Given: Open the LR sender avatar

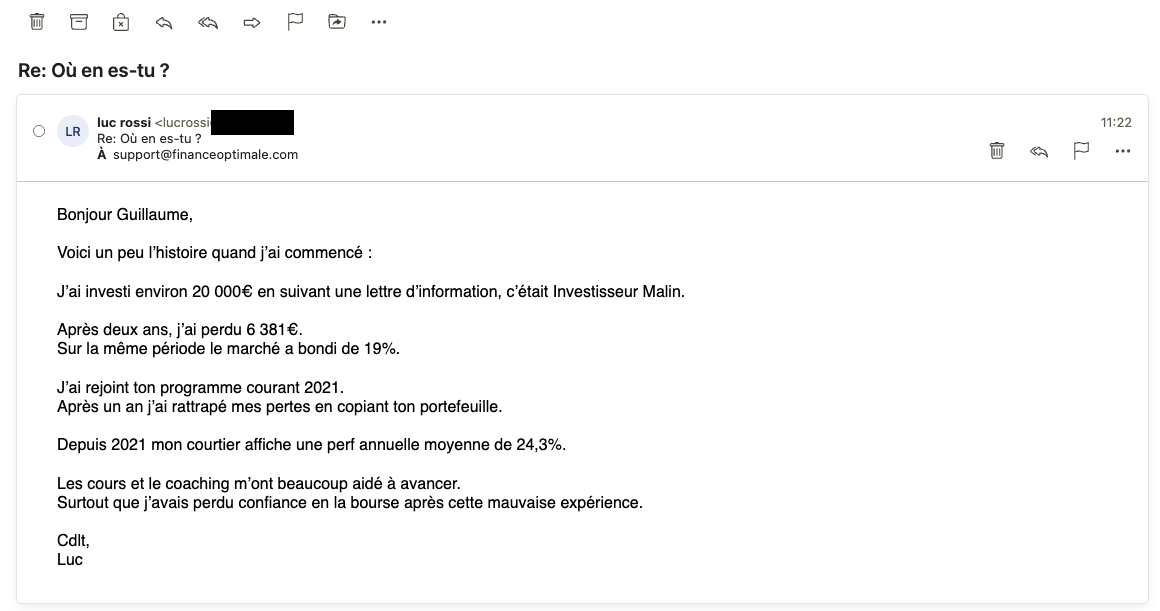Looking at the screenshot, I should (72, 132).
